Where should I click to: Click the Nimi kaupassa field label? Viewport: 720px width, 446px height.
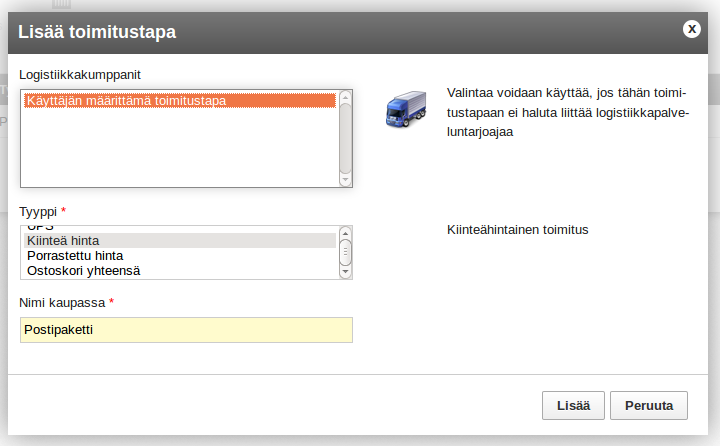pyautogui.click(x=62, y=303)
